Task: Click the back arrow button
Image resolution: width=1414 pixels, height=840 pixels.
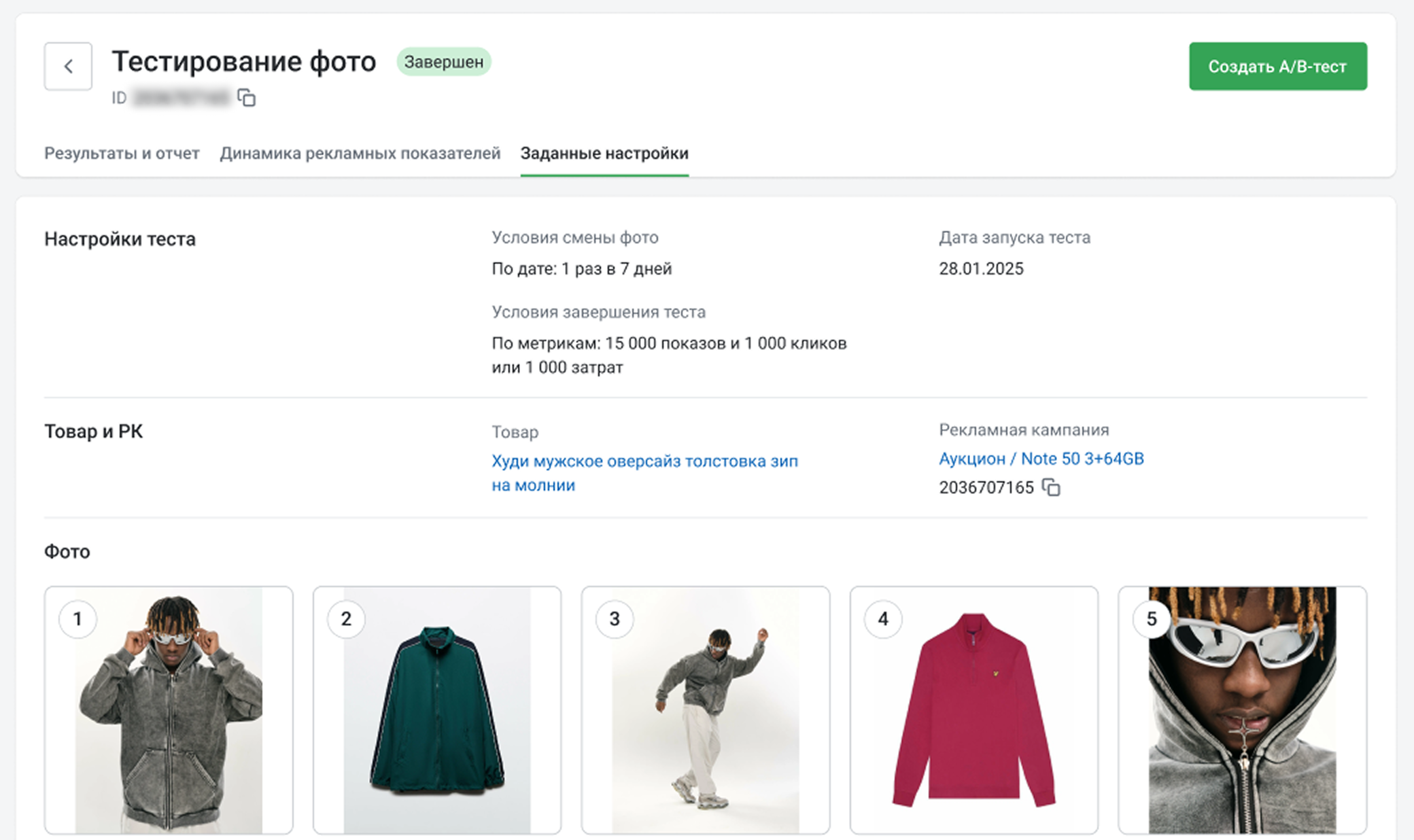Action: click(x=68, y=66)
